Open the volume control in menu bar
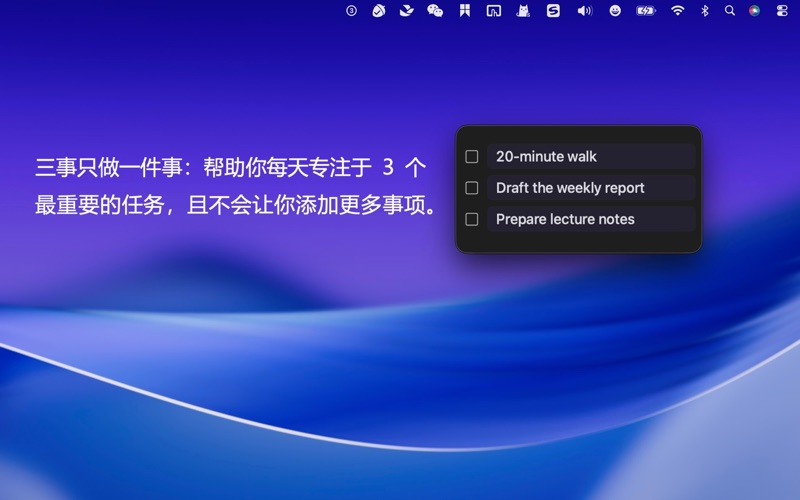This screenshot has height=500, width=800. (585, 11)
